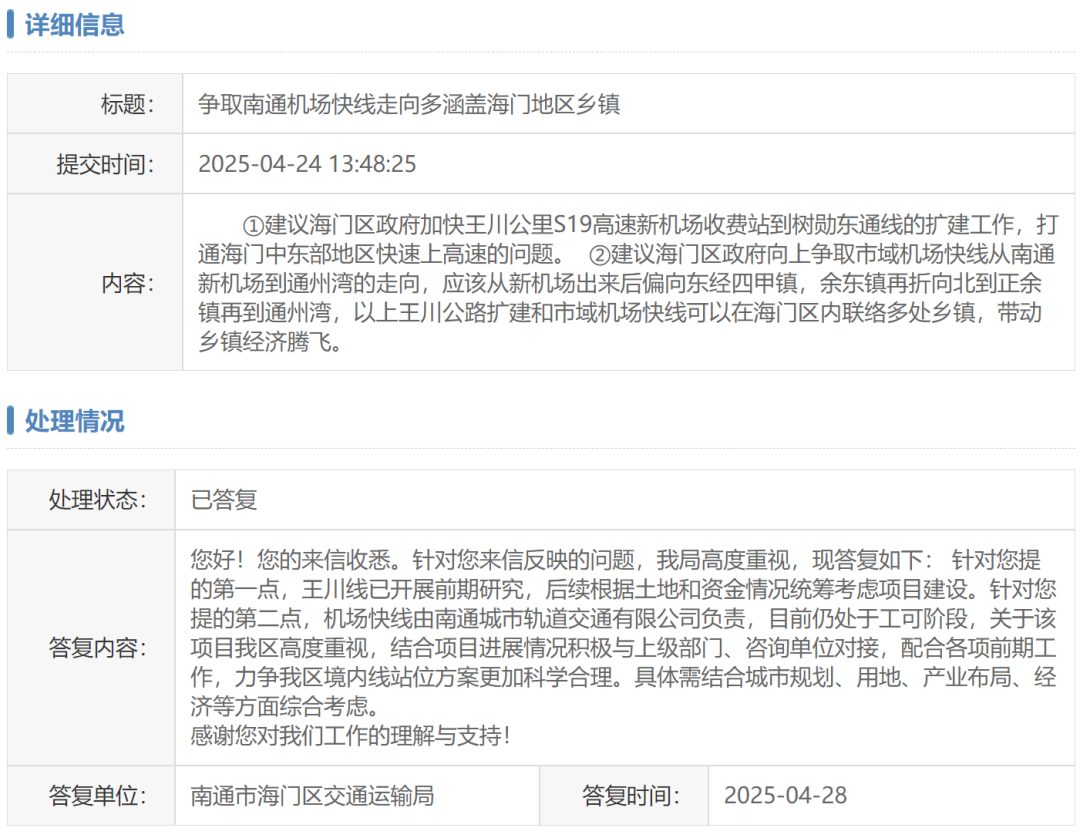Click the 详细信息 section heading
This screenshot has height=838, width=1080.
tap(74, 25)
